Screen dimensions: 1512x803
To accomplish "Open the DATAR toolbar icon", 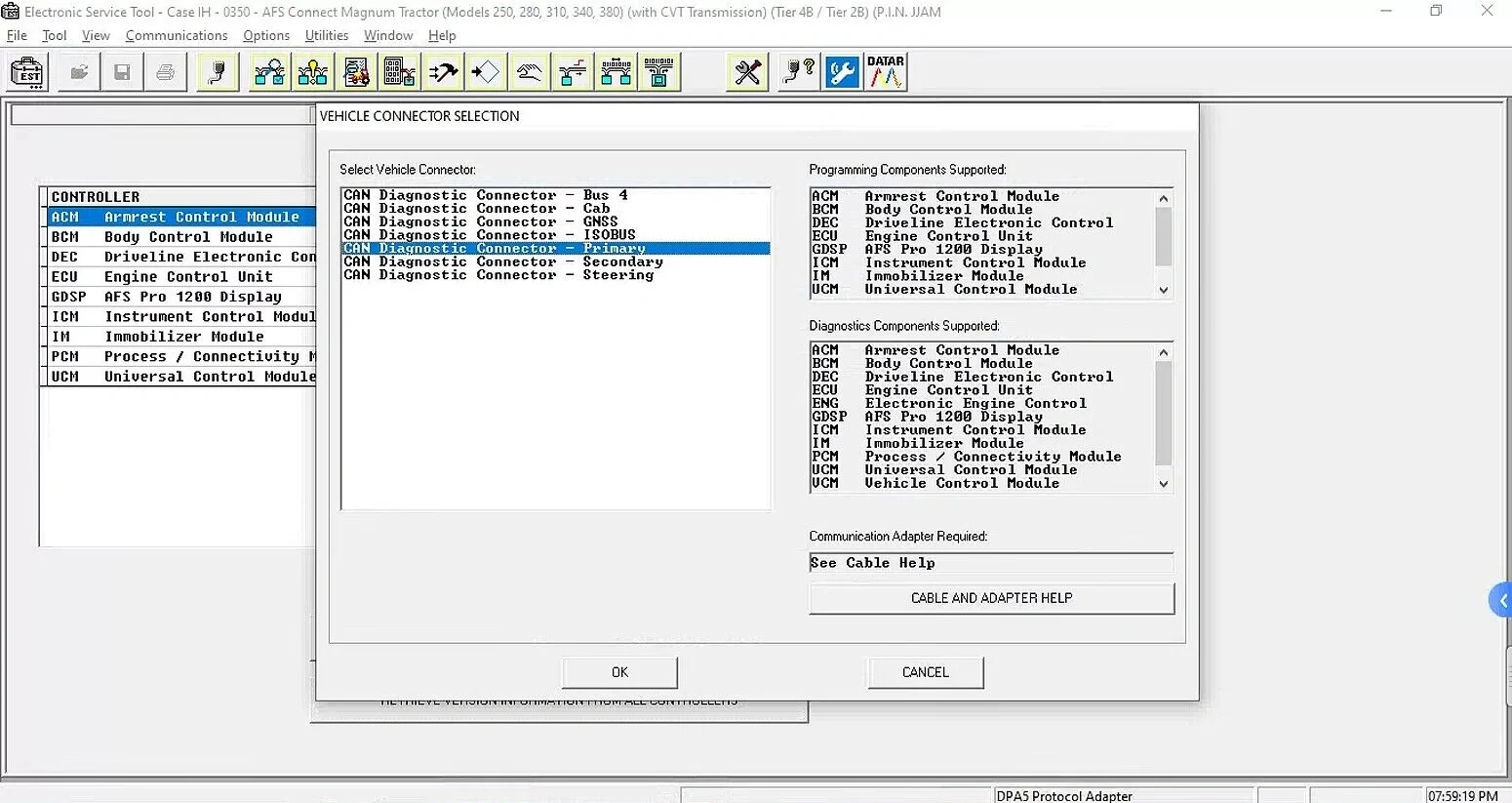I will point(886,73).
